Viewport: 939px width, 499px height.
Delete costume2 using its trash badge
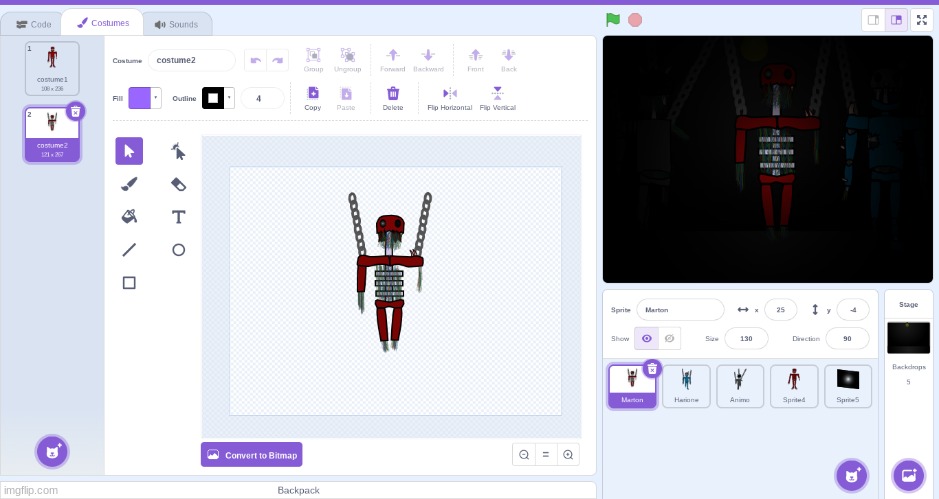click(x=75, y=111)
